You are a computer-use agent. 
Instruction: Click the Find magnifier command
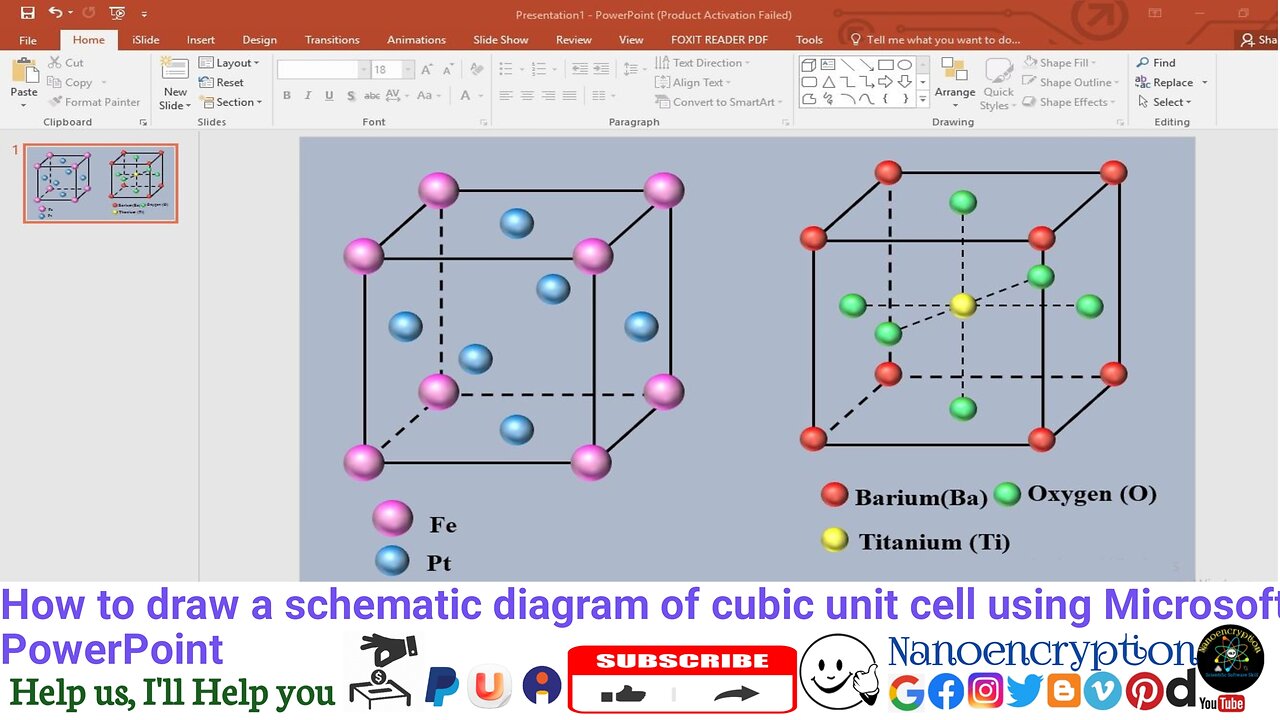1156,62
